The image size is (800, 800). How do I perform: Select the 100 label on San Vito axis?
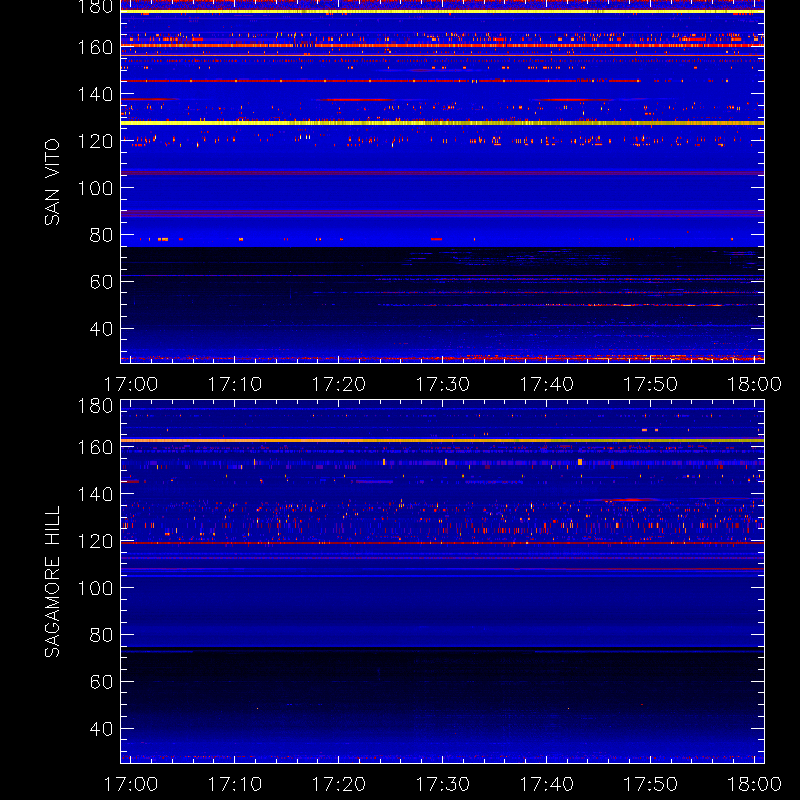point(95,188)
